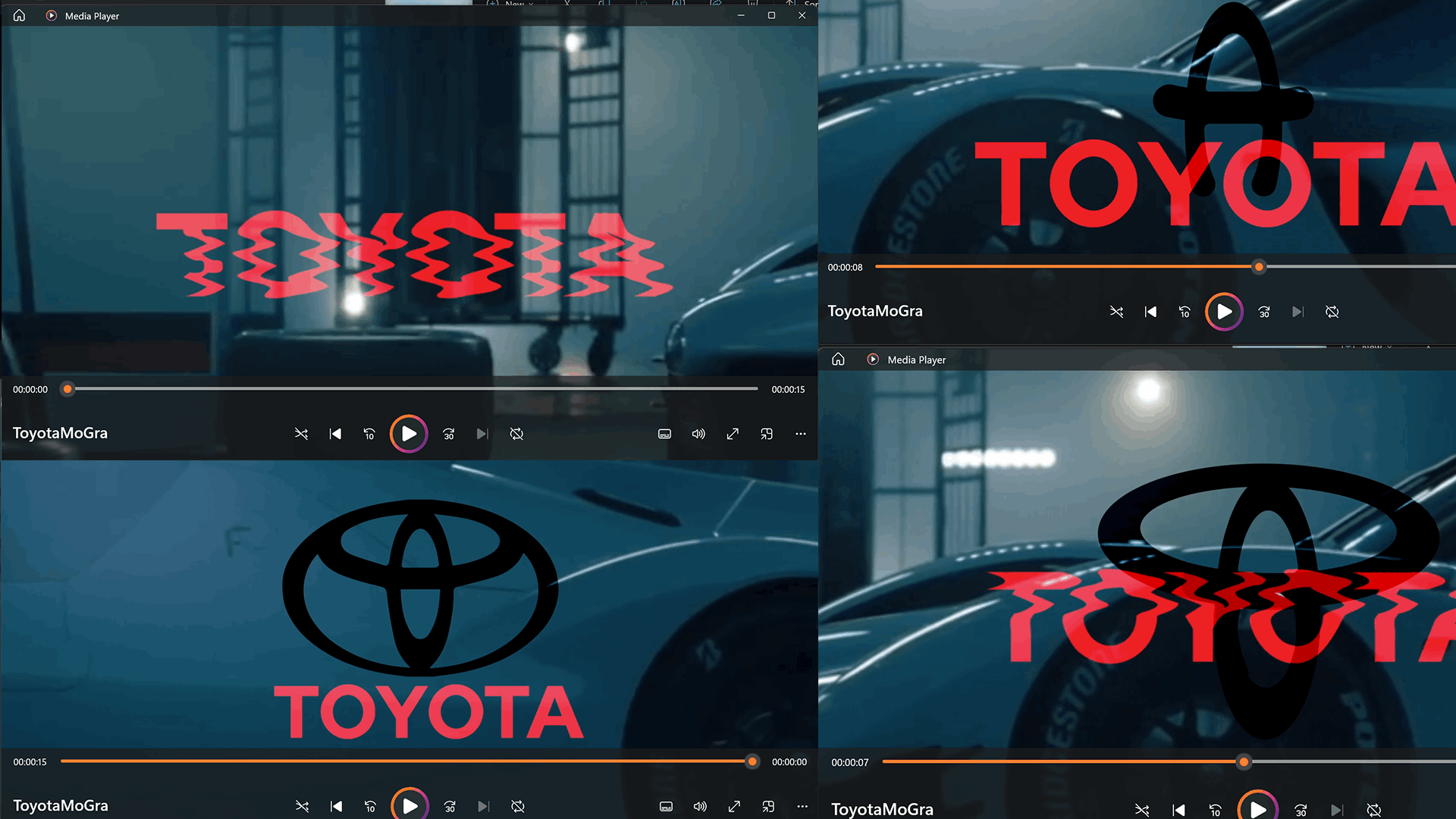
Task: Skip forward 30 seconds in the player at 00:00:08
Action: (x=1264, y=312)
